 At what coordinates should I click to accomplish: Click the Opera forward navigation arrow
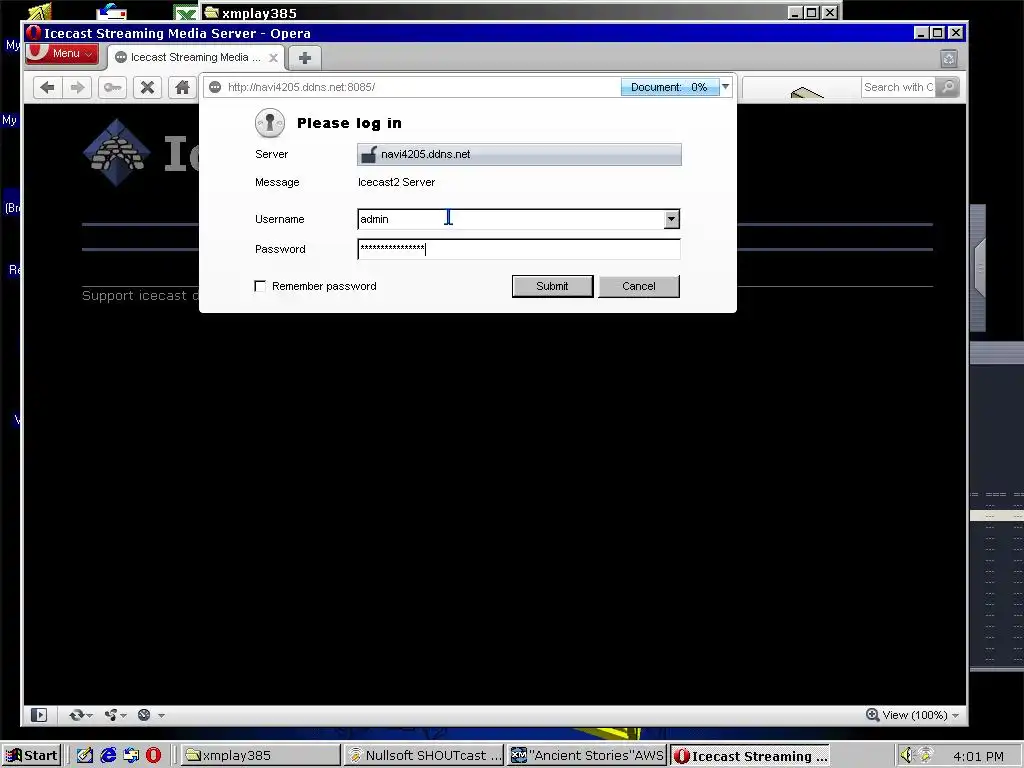click(x=78, y=87)
